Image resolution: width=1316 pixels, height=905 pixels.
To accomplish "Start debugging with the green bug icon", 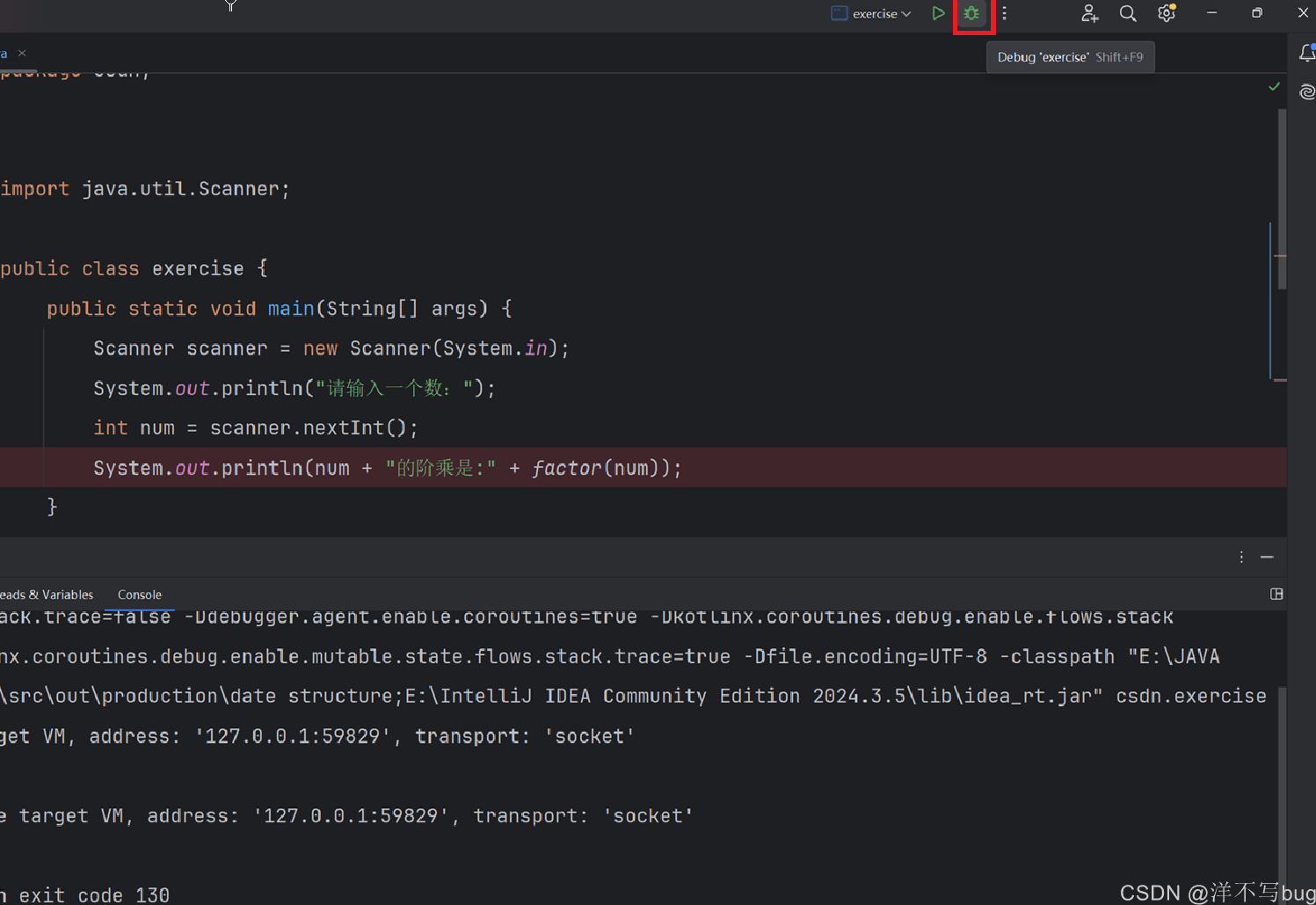I will coord(971,13).
